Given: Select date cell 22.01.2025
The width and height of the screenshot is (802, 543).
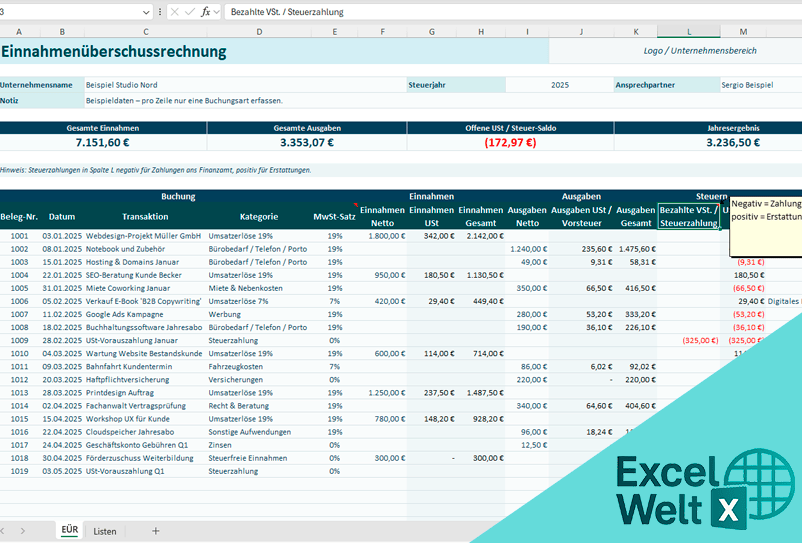Looking at the screenshot, I should (x=62, y=275).
